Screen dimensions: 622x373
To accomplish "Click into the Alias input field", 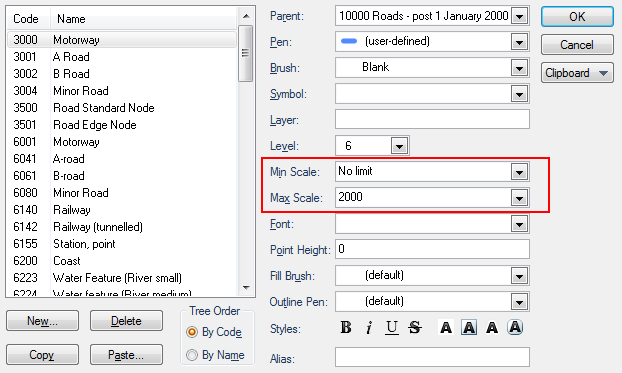I will tap(432, 357).
